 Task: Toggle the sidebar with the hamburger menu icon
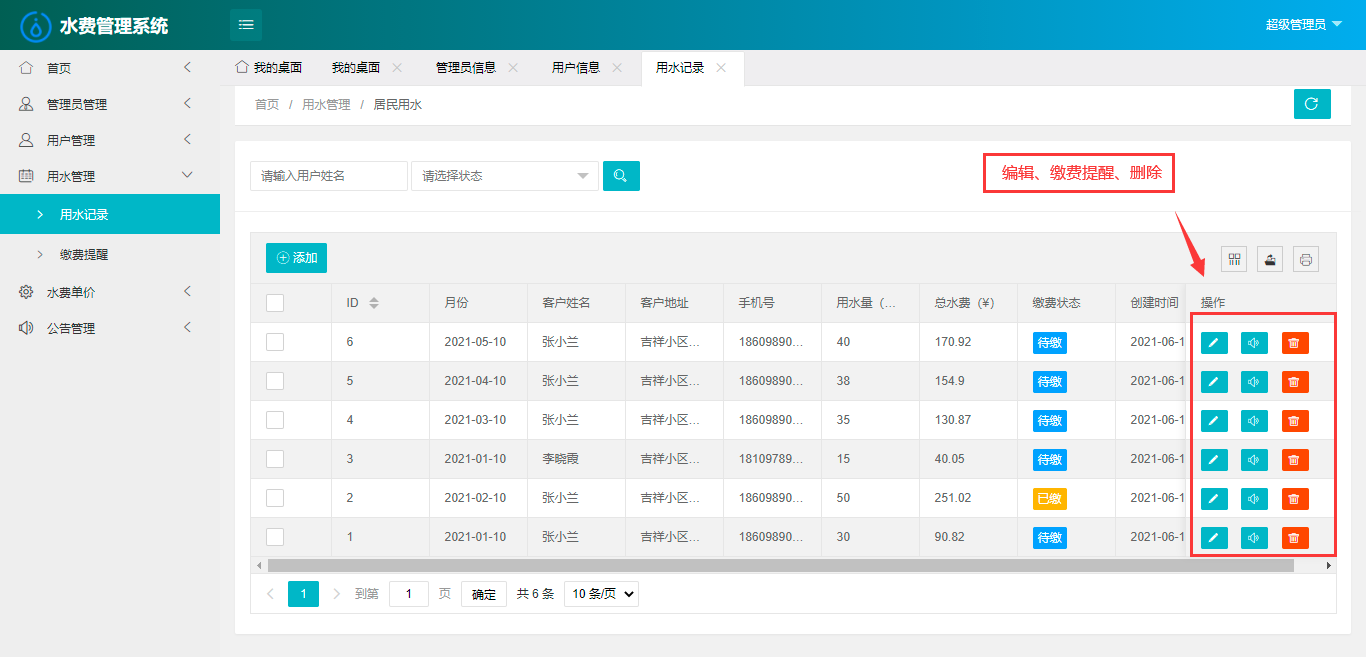[246, 25]
